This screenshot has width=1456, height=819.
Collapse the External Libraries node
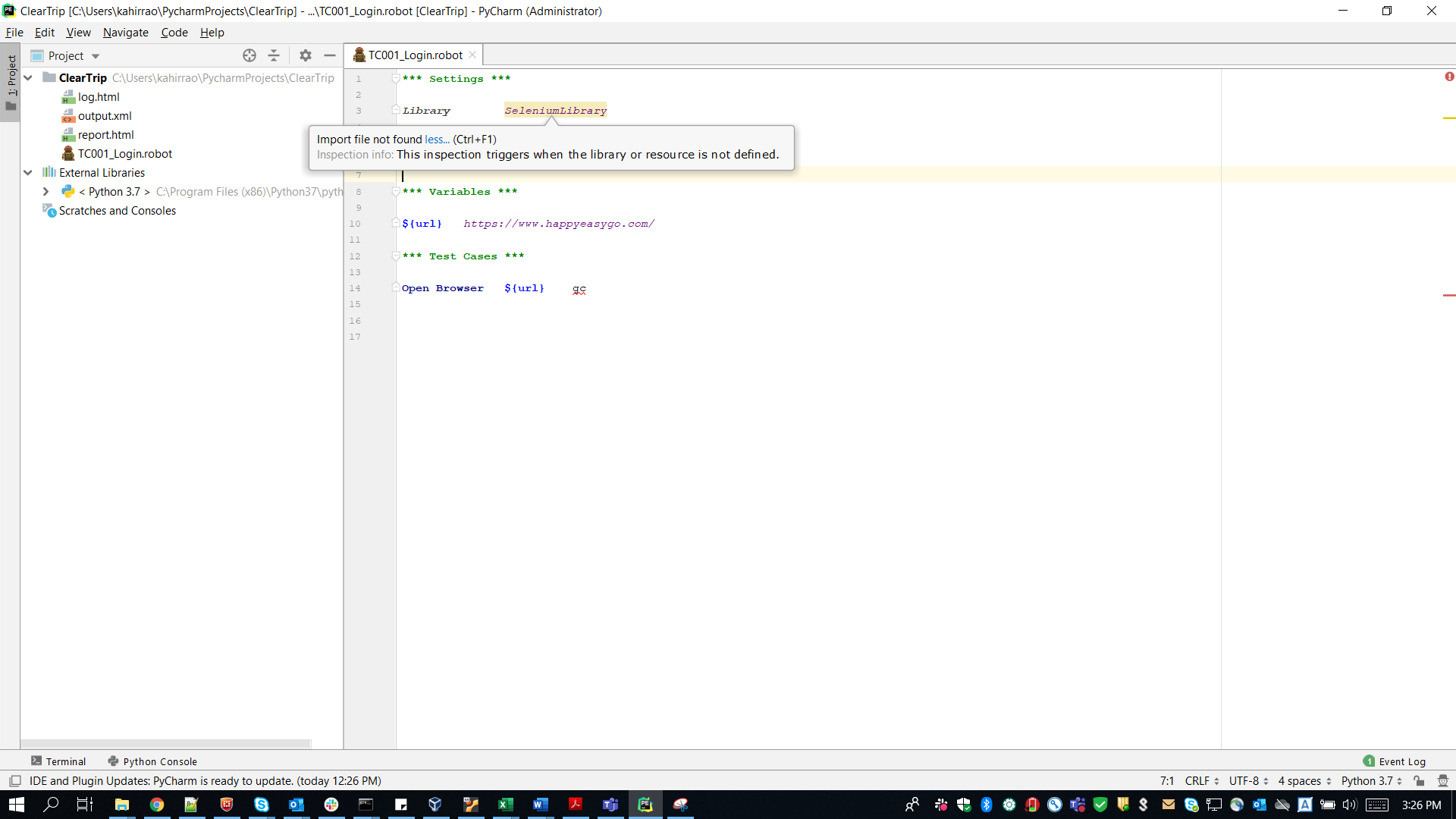[28, 172]
